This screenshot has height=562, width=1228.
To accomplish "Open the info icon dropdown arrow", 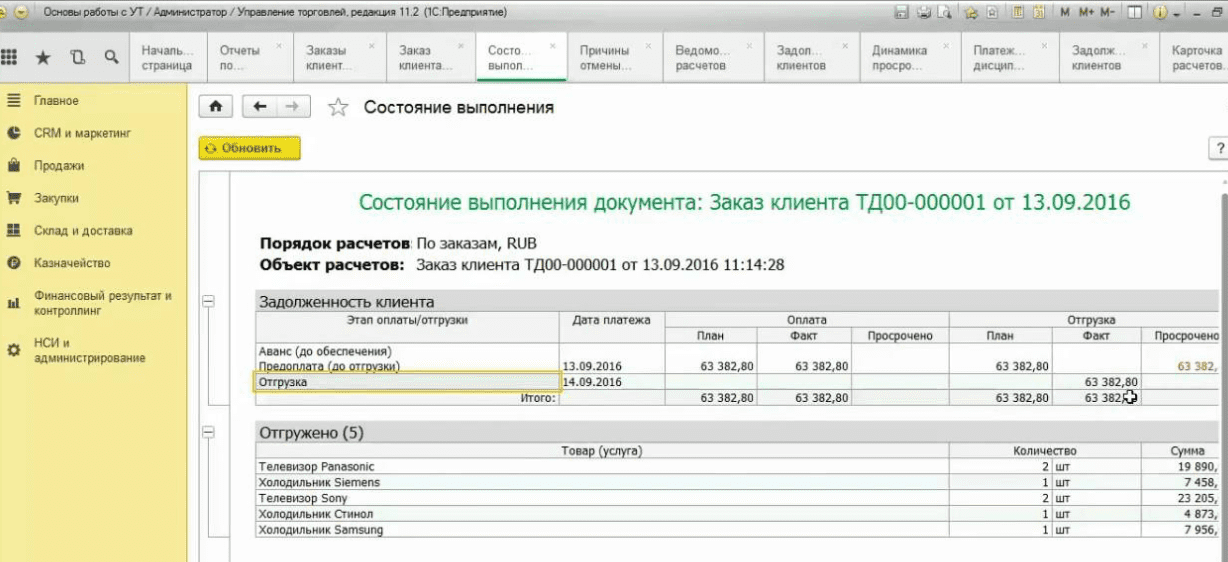I will click(x=1177, y=14).
